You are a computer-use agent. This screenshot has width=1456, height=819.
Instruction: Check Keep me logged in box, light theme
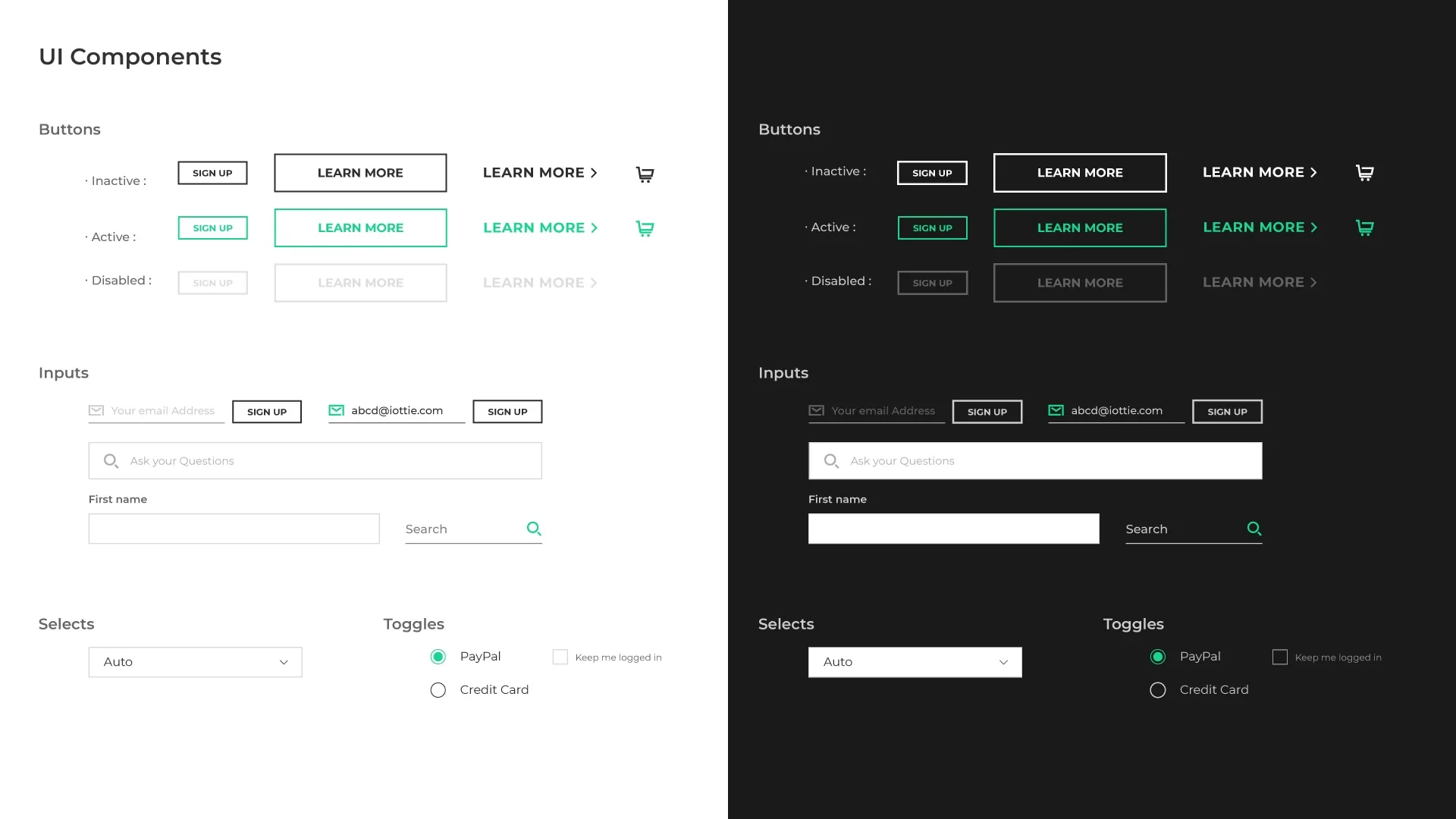[x=560, y=657]
